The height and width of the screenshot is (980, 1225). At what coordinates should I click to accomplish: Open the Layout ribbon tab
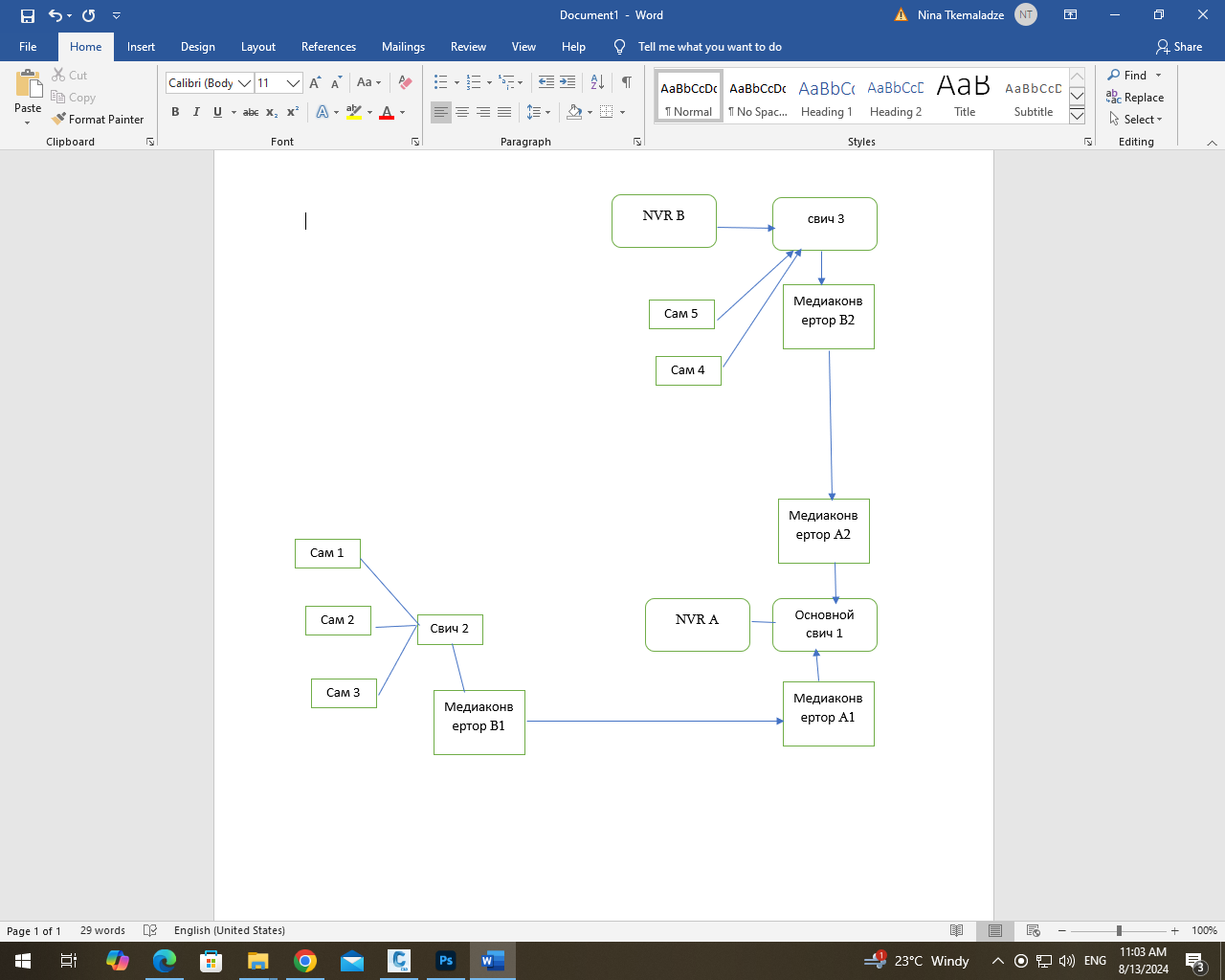coord(257,47)
